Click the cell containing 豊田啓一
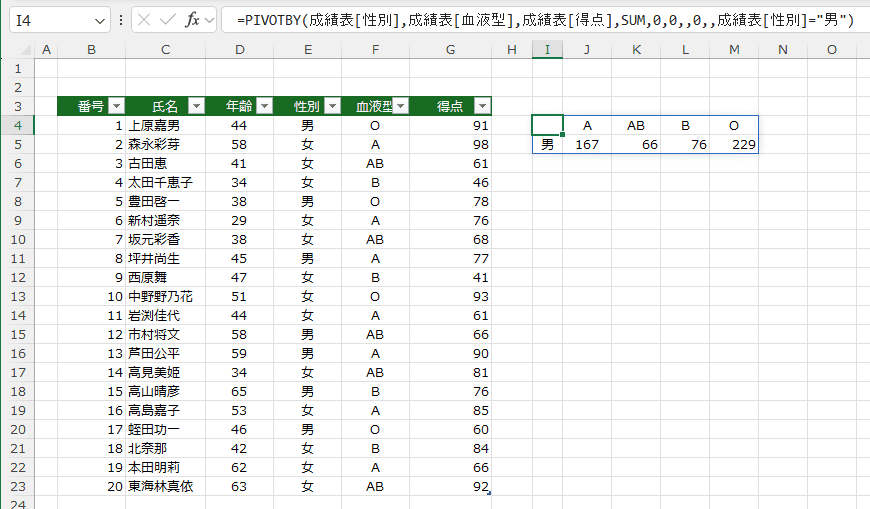The image size is (870, 509). [x=165, y=201]
